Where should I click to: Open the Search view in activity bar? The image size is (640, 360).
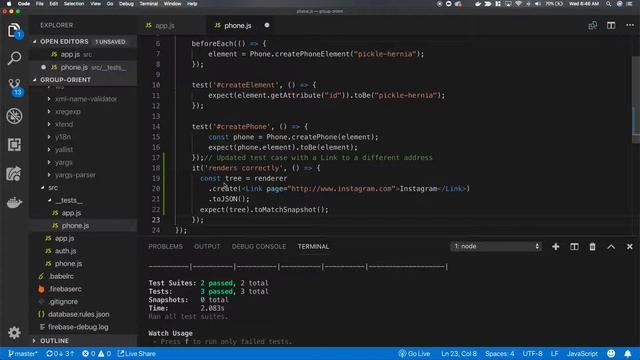(14, 58)
